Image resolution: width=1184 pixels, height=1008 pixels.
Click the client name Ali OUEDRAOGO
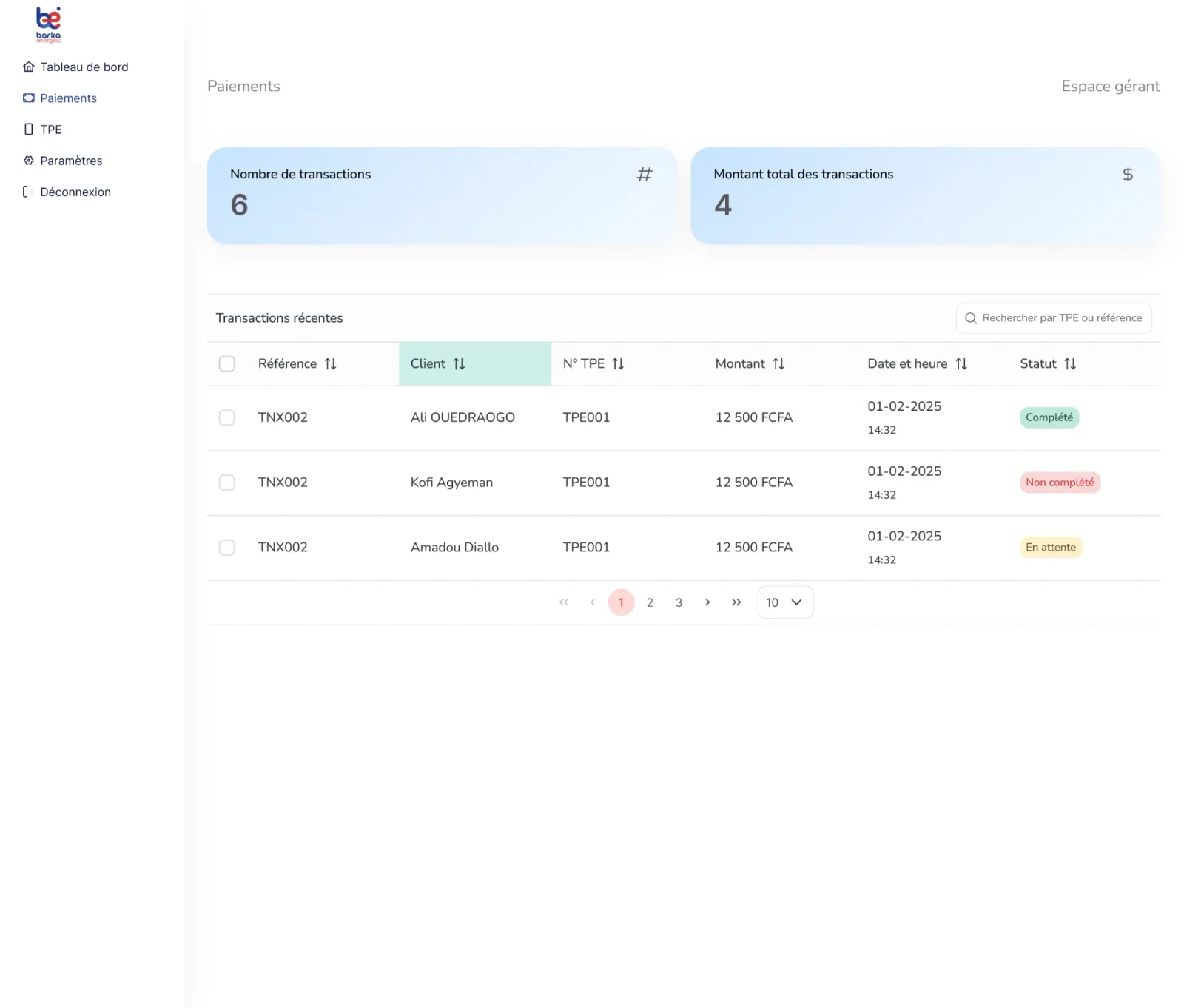click(462, 418)
